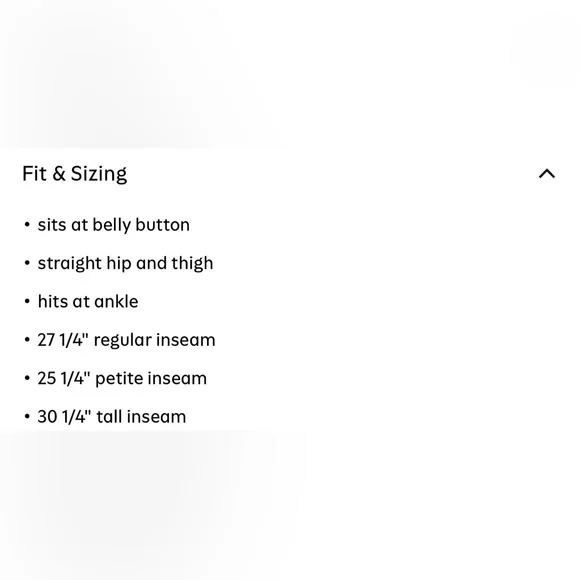Click the Fit & Sizing section heading
Viewport: 580px width, 580px height.
[75, 174]
